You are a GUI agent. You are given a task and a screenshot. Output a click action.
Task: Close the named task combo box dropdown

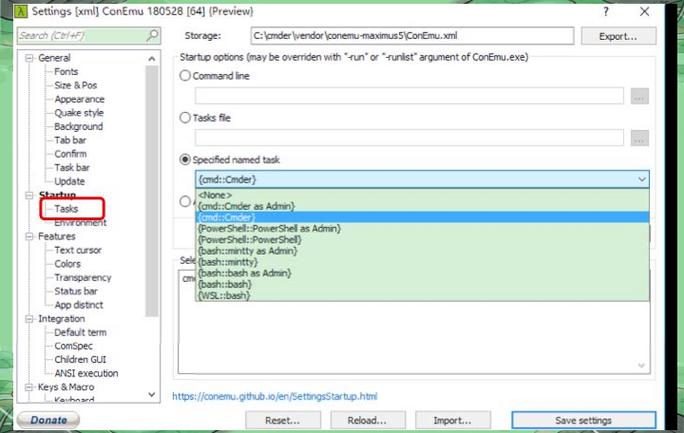(642, 179)
